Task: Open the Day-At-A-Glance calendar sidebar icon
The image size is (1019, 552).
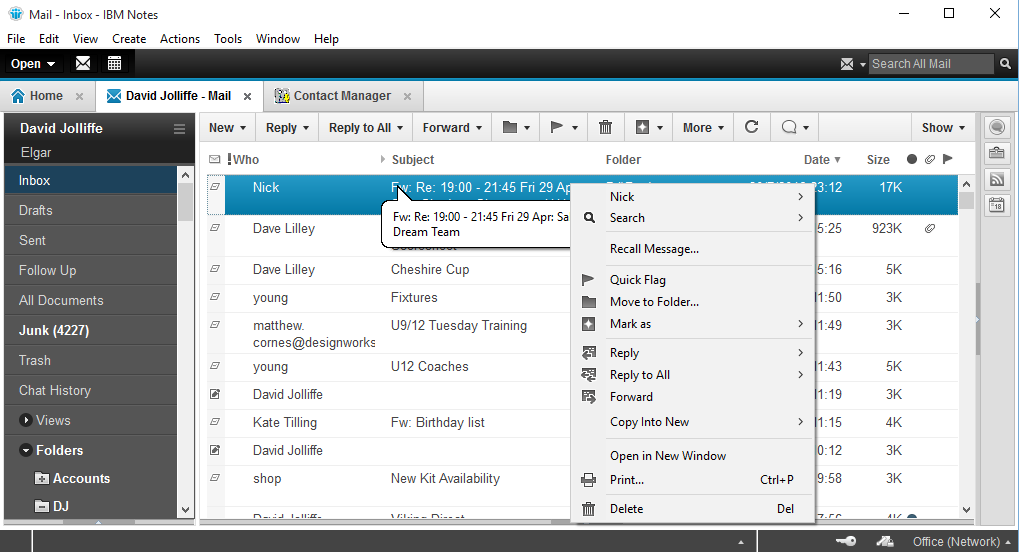Action: coord(996,205)
